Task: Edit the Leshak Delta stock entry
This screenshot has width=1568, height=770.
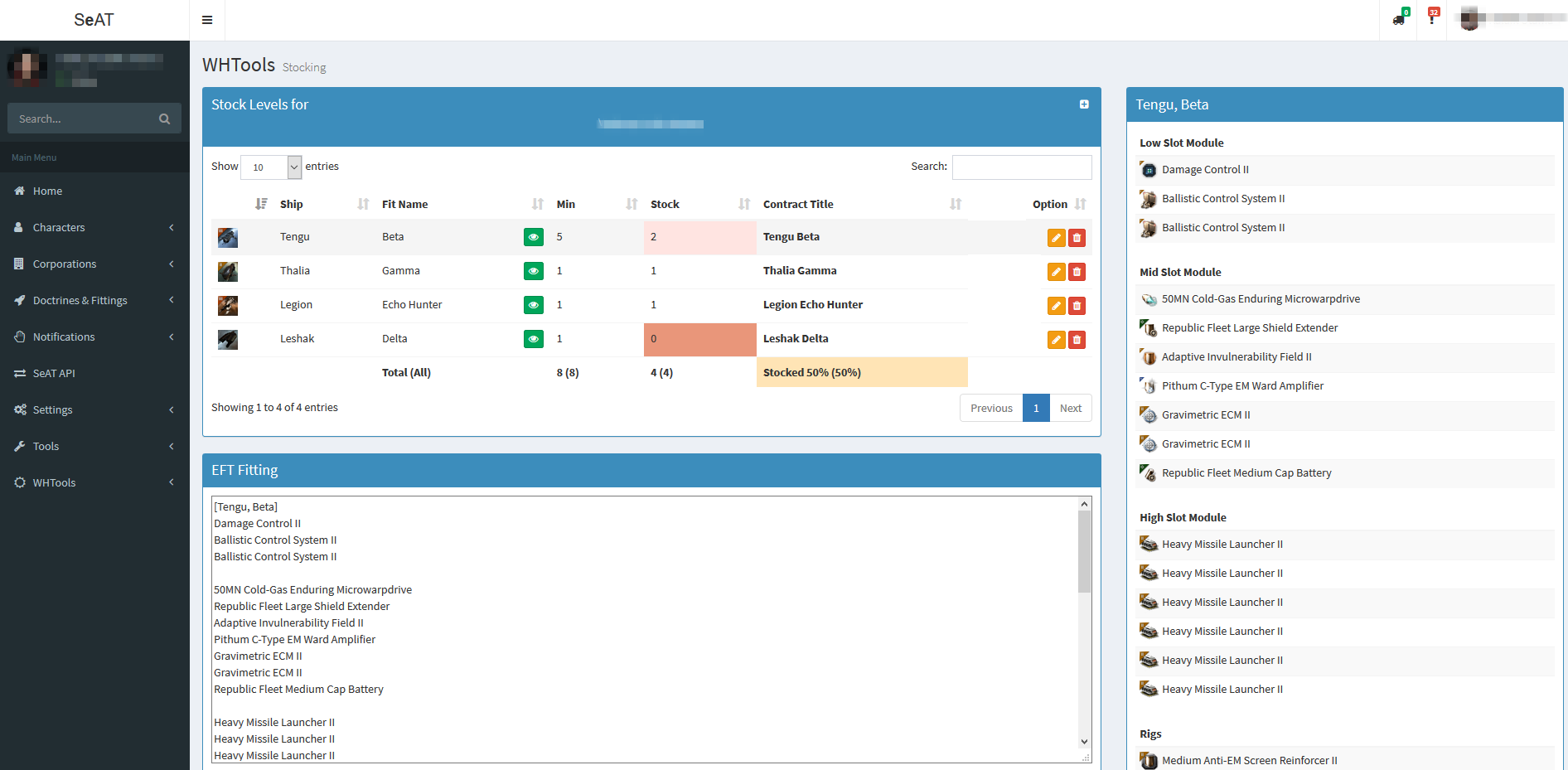Action: (1056, 340)
